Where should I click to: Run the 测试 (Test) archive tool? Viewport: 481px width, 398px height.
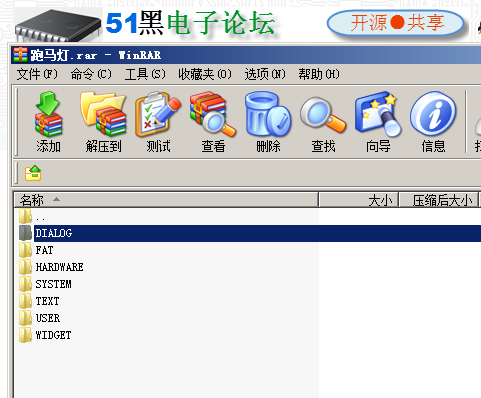pos(158,122)
